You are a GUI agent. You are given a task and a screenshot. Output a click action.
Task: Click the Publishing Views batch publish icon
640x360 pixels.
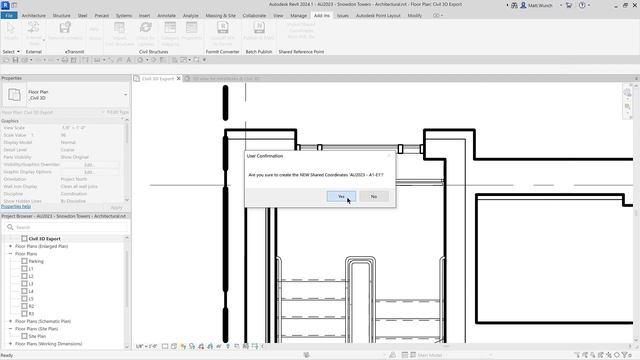pos(259,28)
